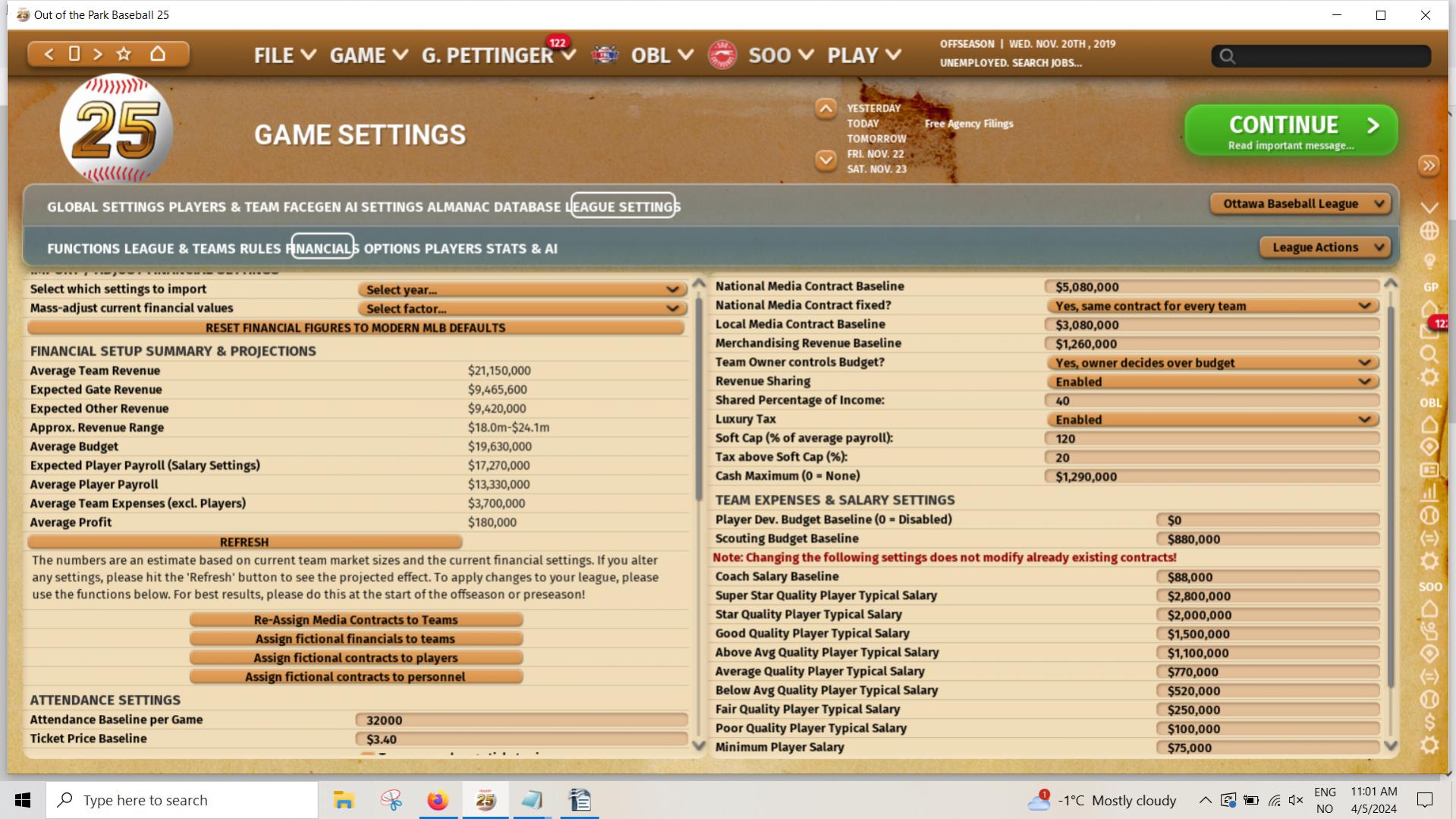
Task: Open the Luxury Tax dropdown
Action: point(1212,420)
